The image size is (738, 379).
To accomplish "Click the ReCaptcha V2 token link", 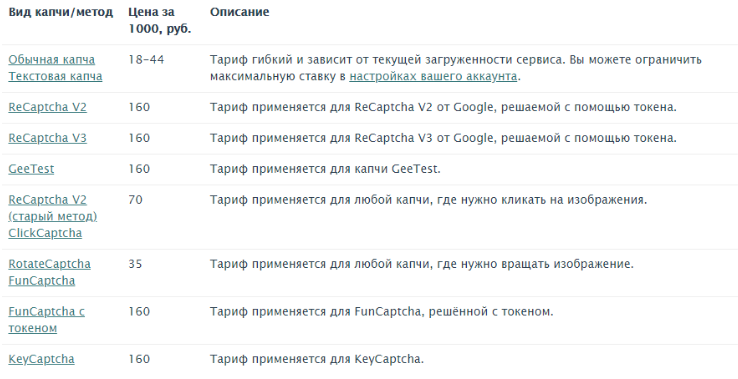I will point(48,107).
